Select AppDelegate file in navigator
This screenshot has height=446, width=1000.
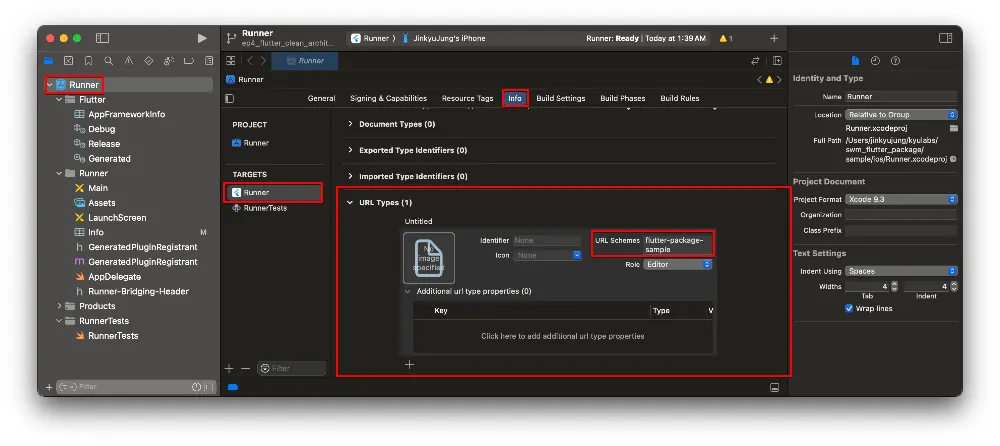(114, 276)
